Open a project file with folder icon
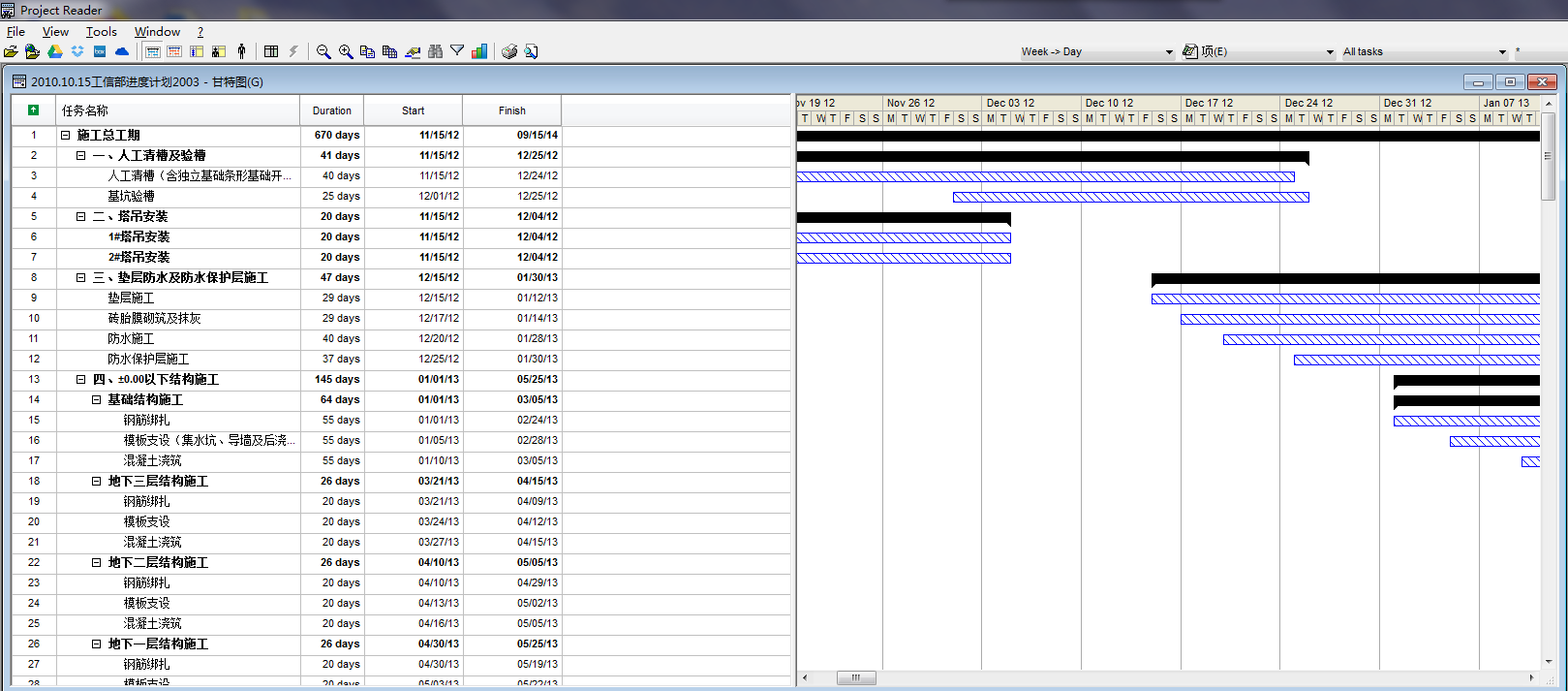The width and height of the screenshot is (1568, 691). pyautogui.click(x=11, y=51)
